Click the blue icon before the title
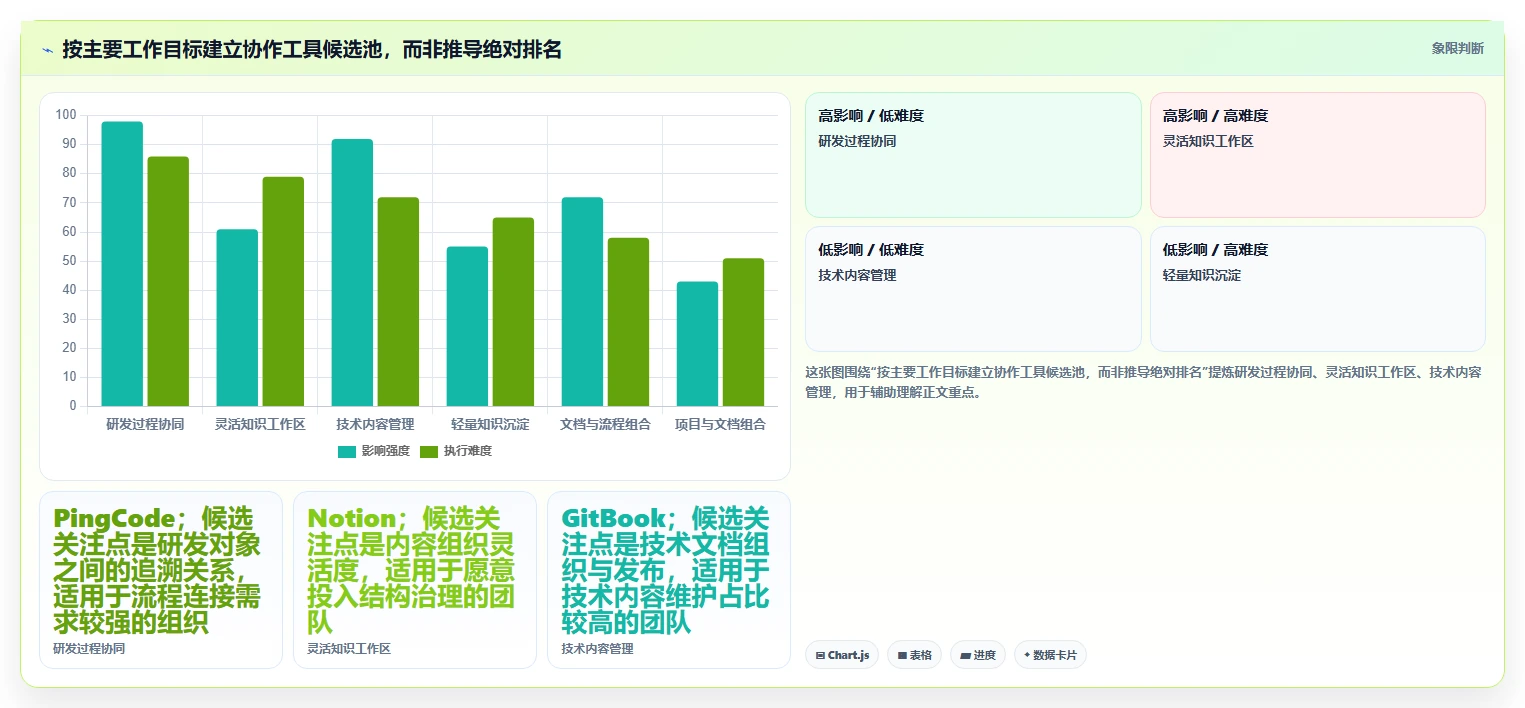1525x708 pixels. click(47, 49)
